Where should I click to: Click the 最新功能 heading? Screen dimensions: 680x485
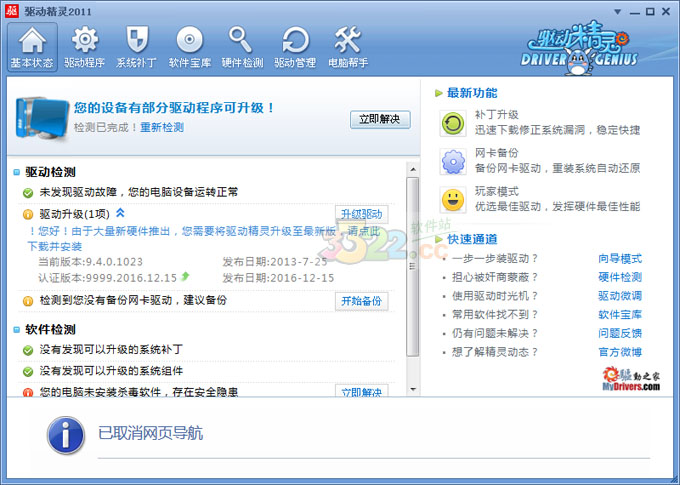click(472, 93)
